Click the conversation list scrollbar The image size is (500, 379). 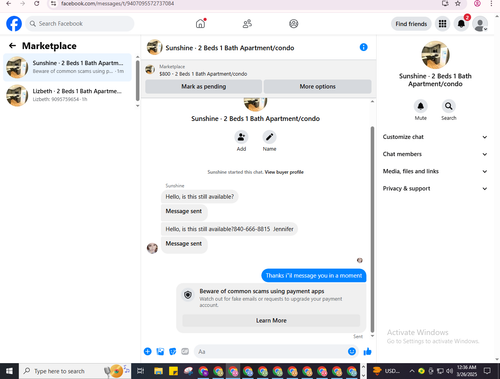137,80
